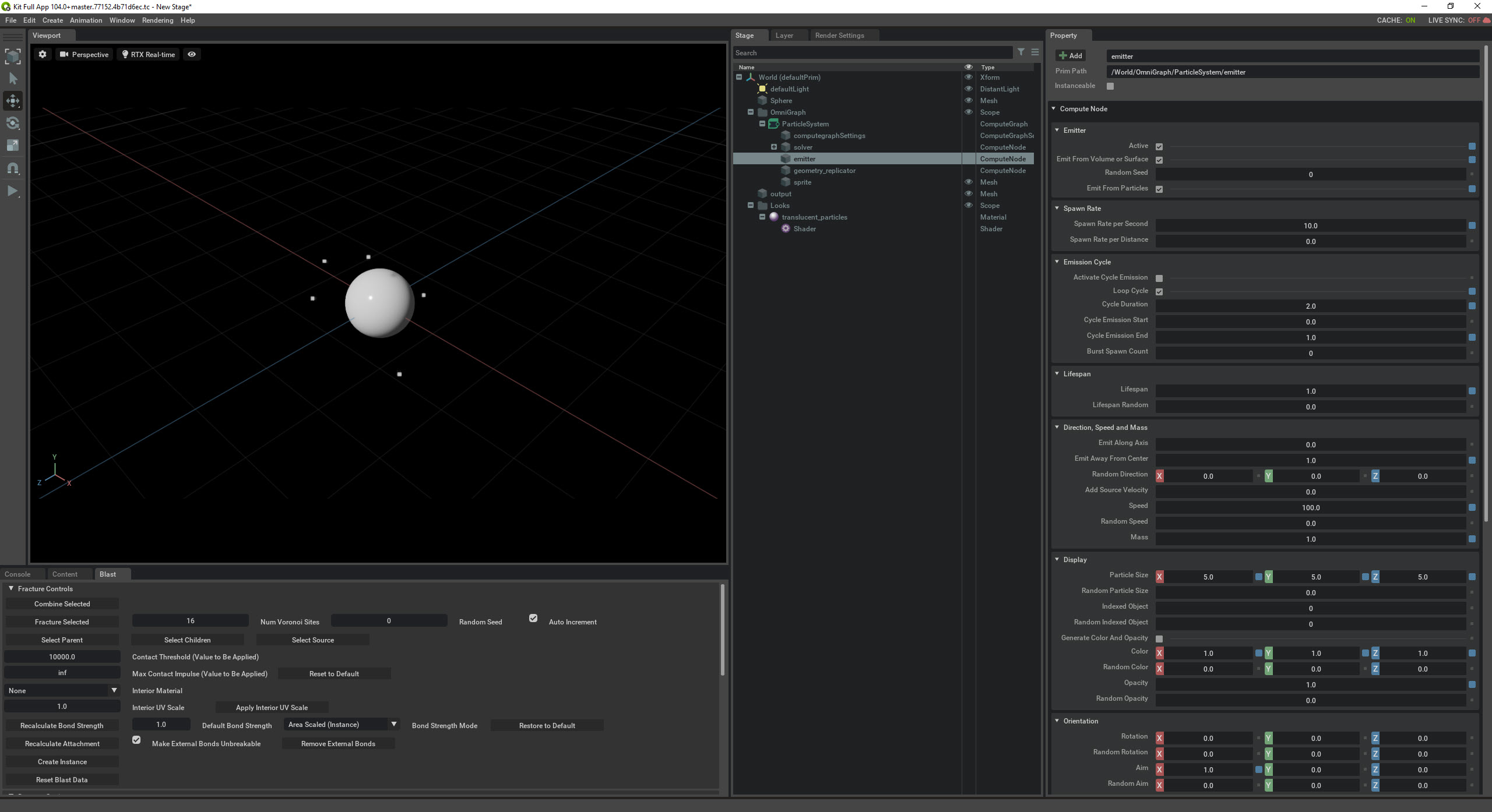Viewport: 1492px width, 812px height.
Task: Activate the Scale tool in left toolbar
Action: (13, 146)
